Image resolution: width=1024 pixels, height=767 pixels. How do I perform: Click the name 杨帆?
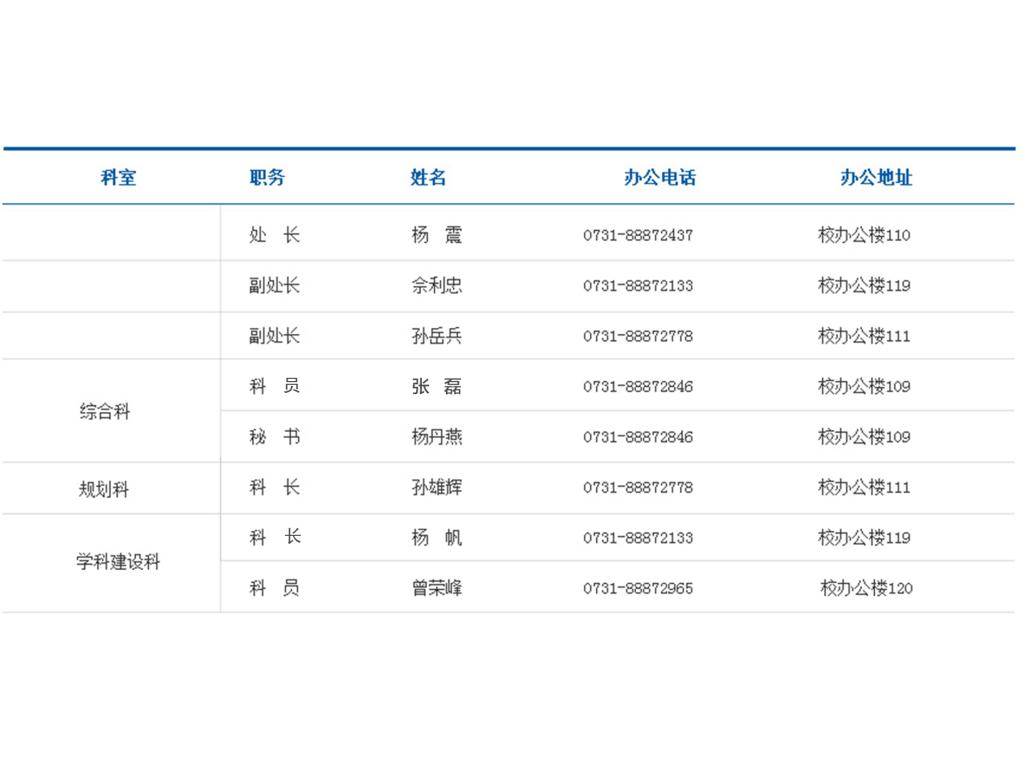437,538
